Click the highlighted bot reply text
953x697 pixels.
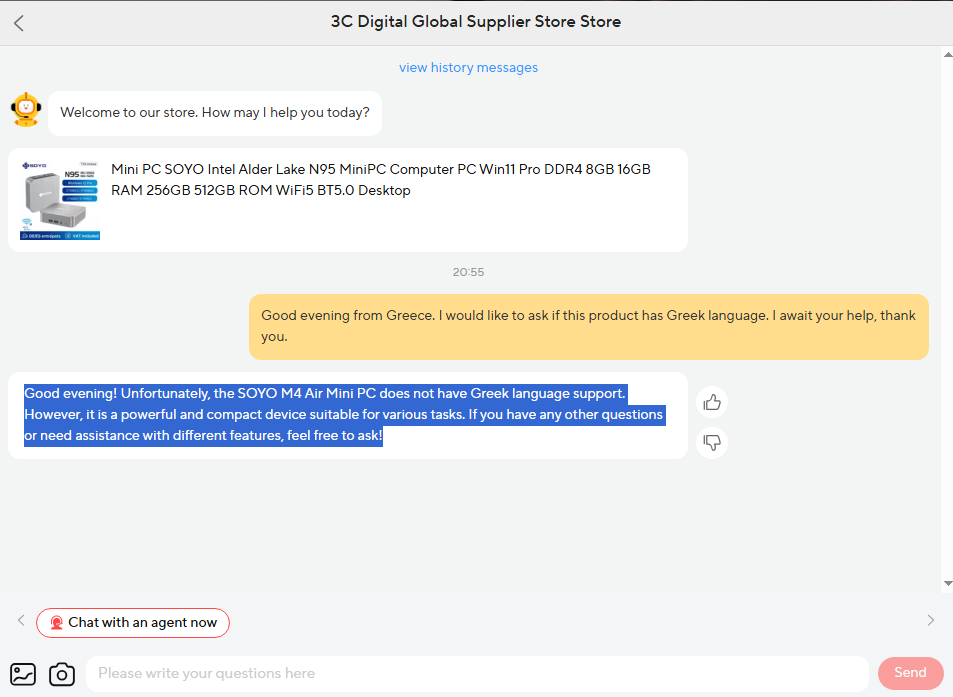tap(344, 414)
